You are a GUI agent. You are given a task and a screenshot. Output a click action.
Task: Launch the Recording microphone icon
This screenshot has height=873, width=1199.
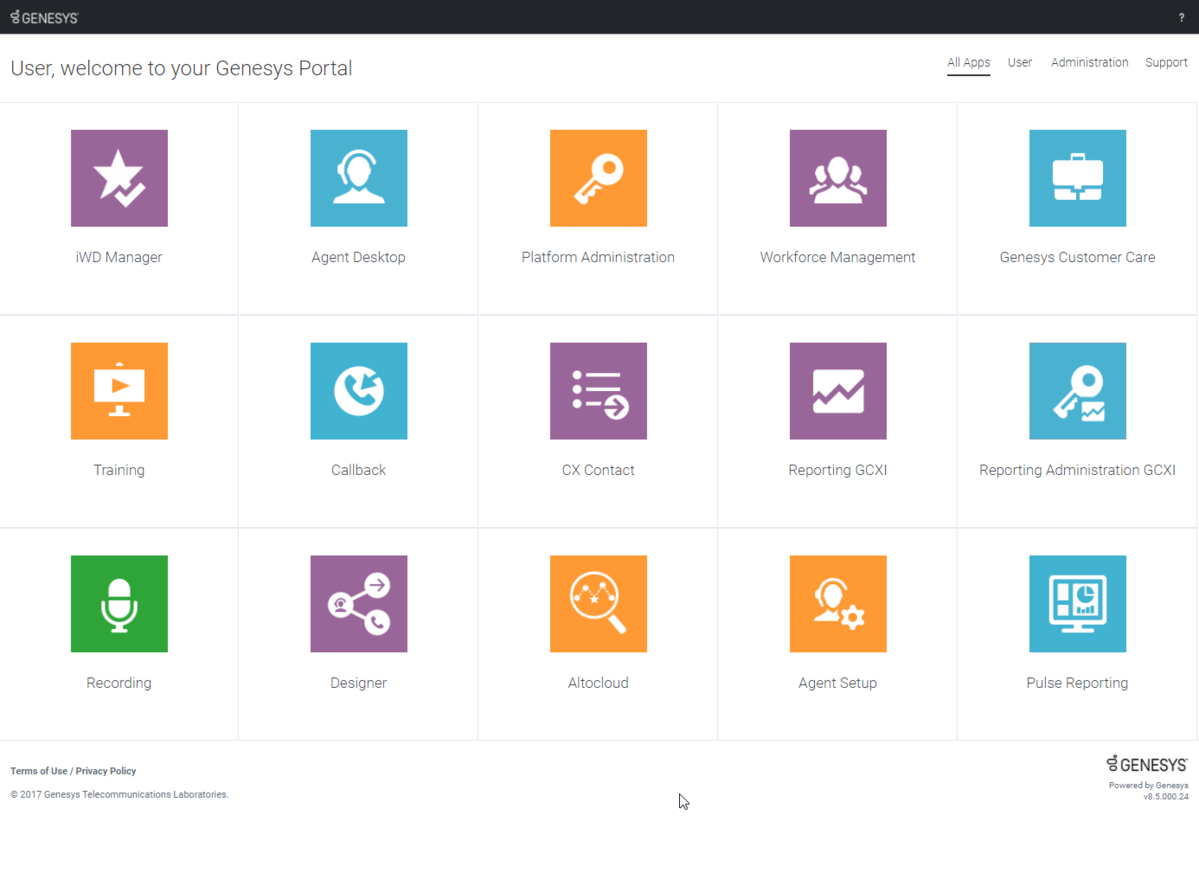coord(119,604)
